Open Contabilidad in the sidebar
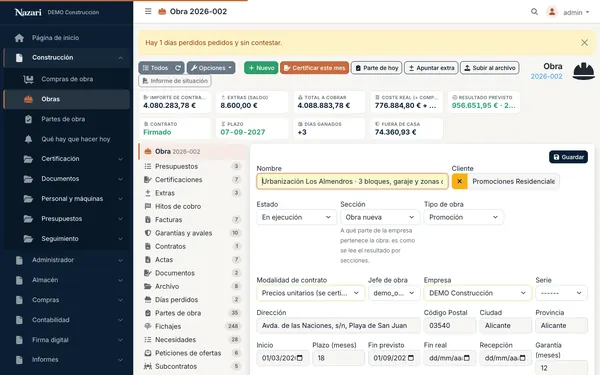 point(67,320)
